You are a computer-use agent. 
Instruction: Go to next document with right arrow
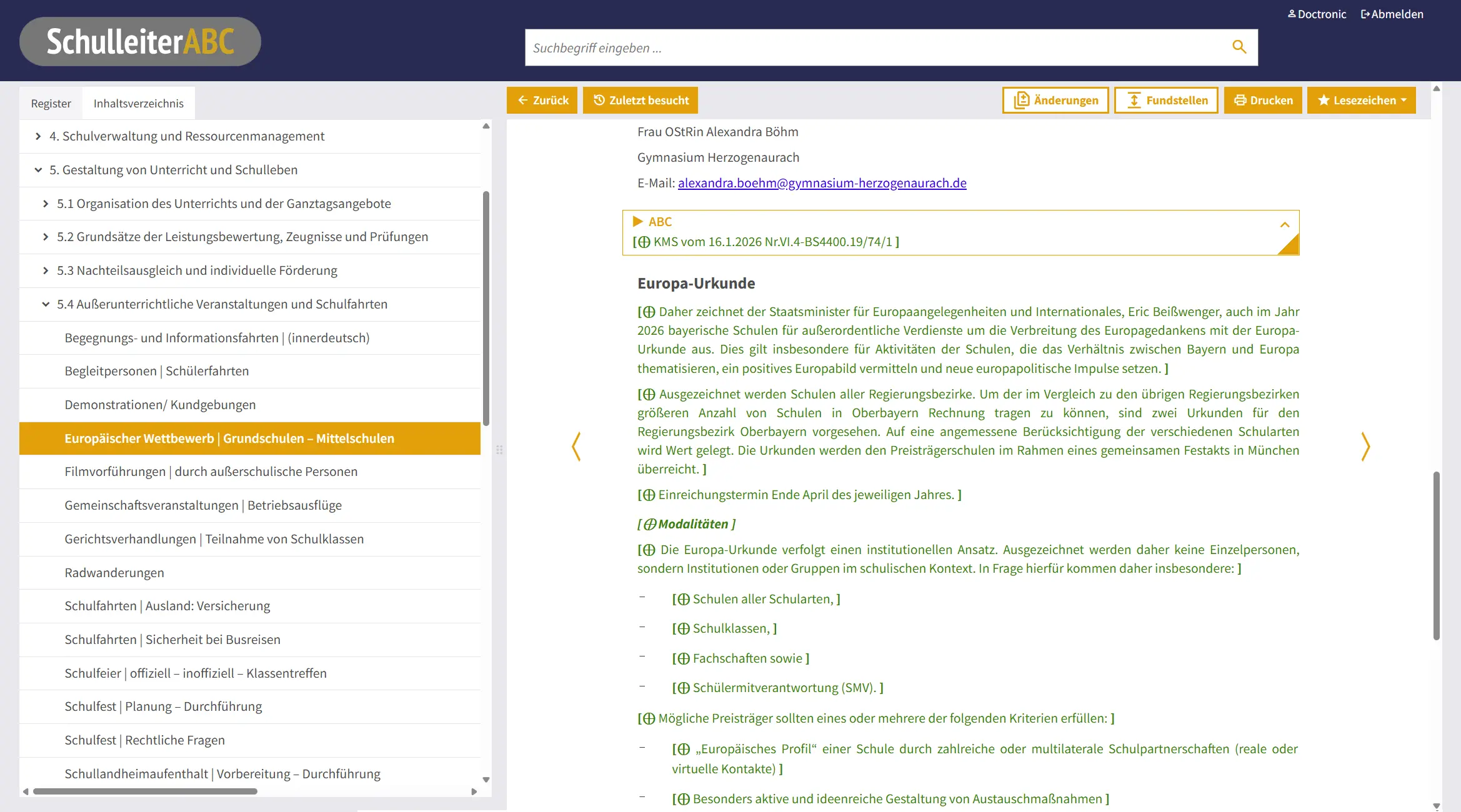(1365, 447)
